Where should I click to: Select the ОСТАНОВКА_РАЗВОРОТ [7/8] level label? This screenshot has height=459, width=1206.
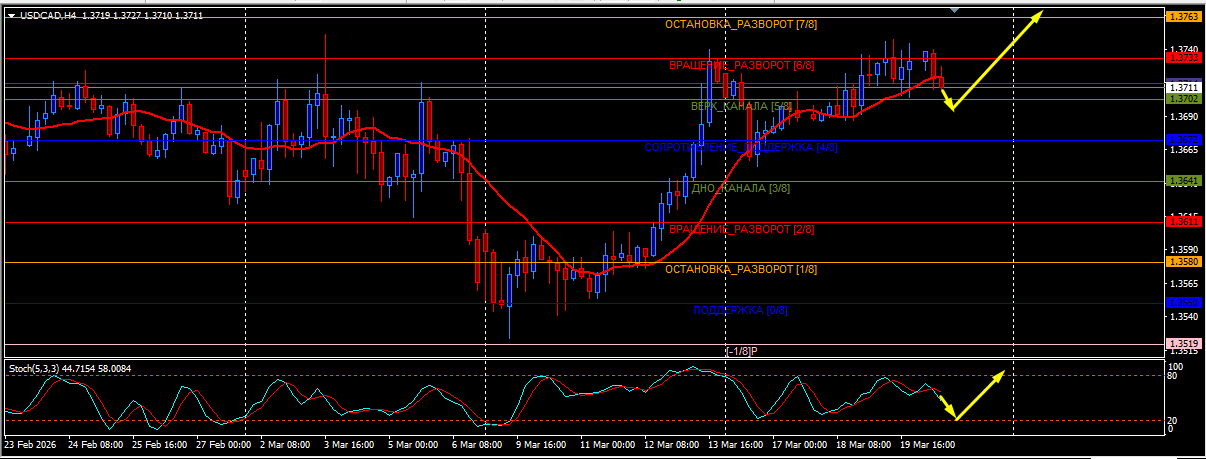click(x=741, y=24)
